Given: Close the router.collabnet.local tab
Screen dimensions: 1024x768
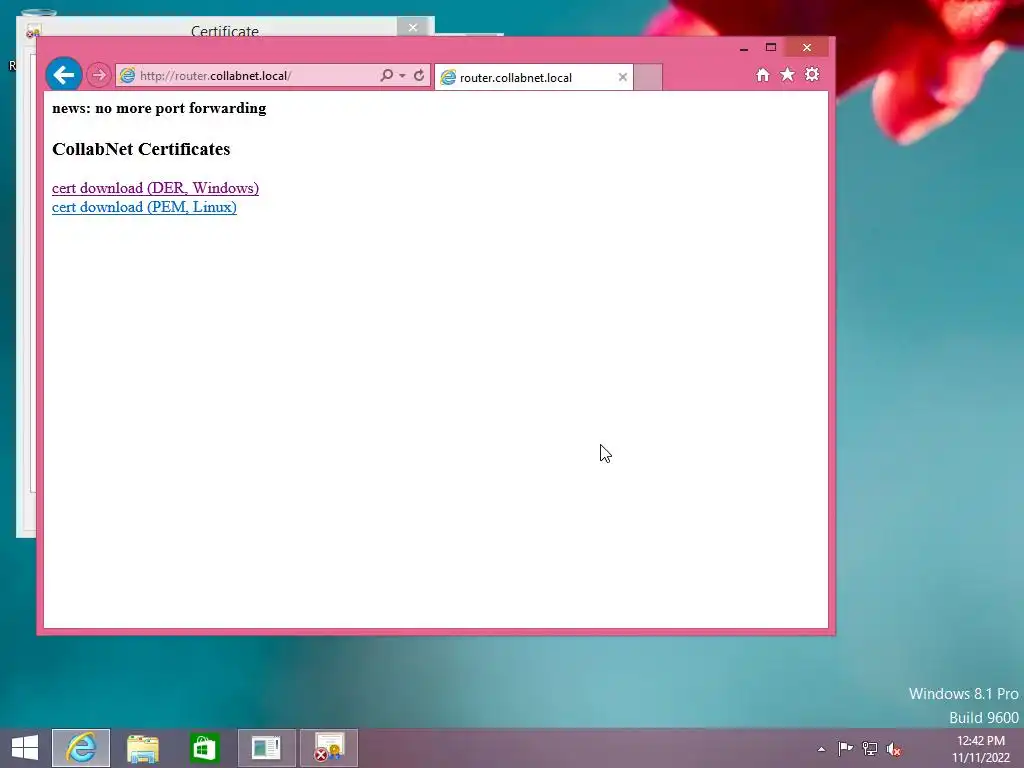Looking at the screenshot, I should pyautogui.click(x=622, y=77).
